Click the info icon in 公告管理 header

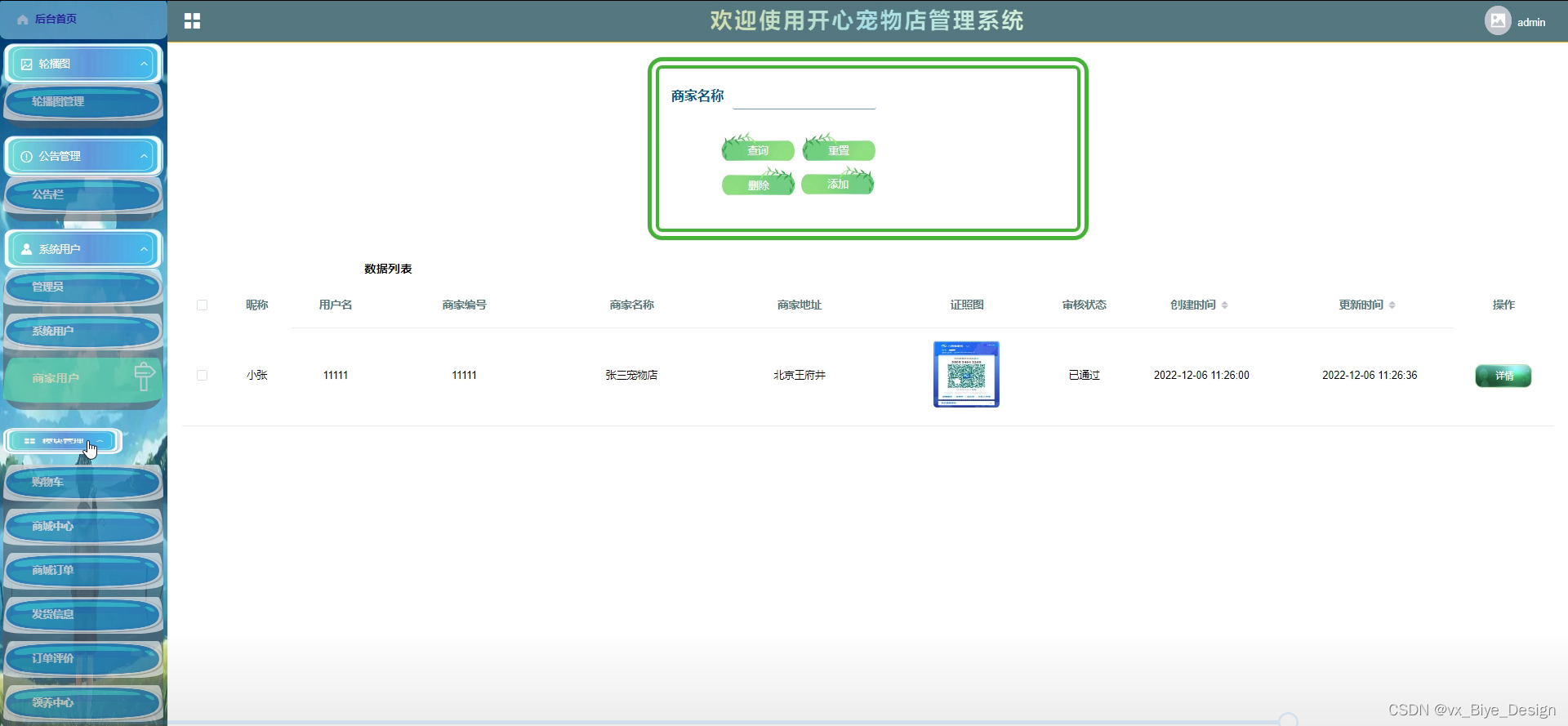[27, 157]
